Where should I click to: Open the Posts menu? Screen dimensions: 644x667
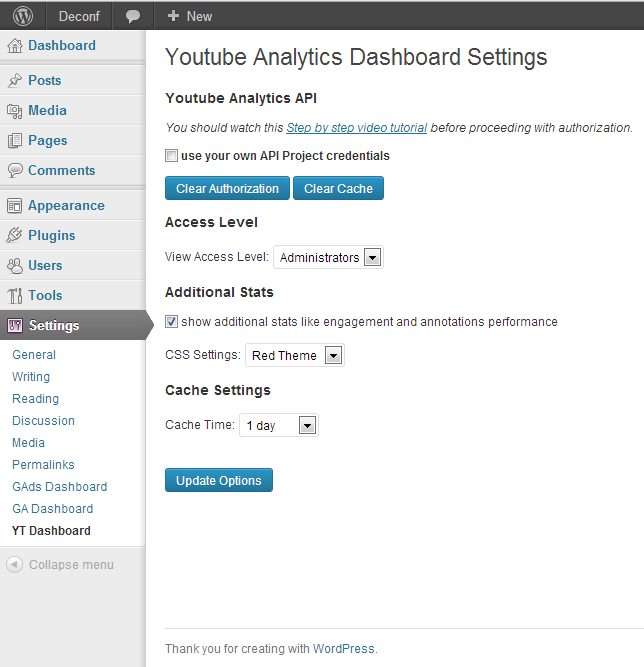tap(45, 80)
